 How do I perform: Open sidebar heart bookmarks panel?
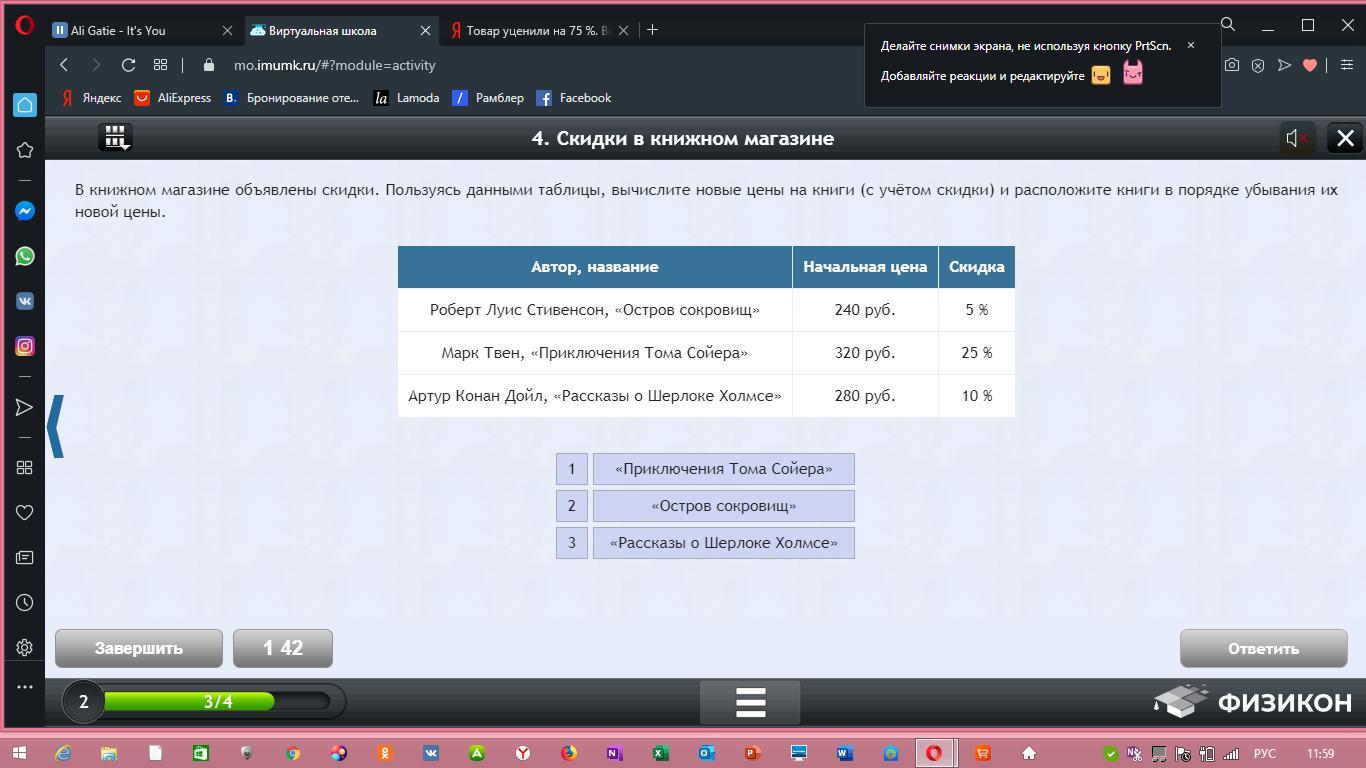pos(25,512)
